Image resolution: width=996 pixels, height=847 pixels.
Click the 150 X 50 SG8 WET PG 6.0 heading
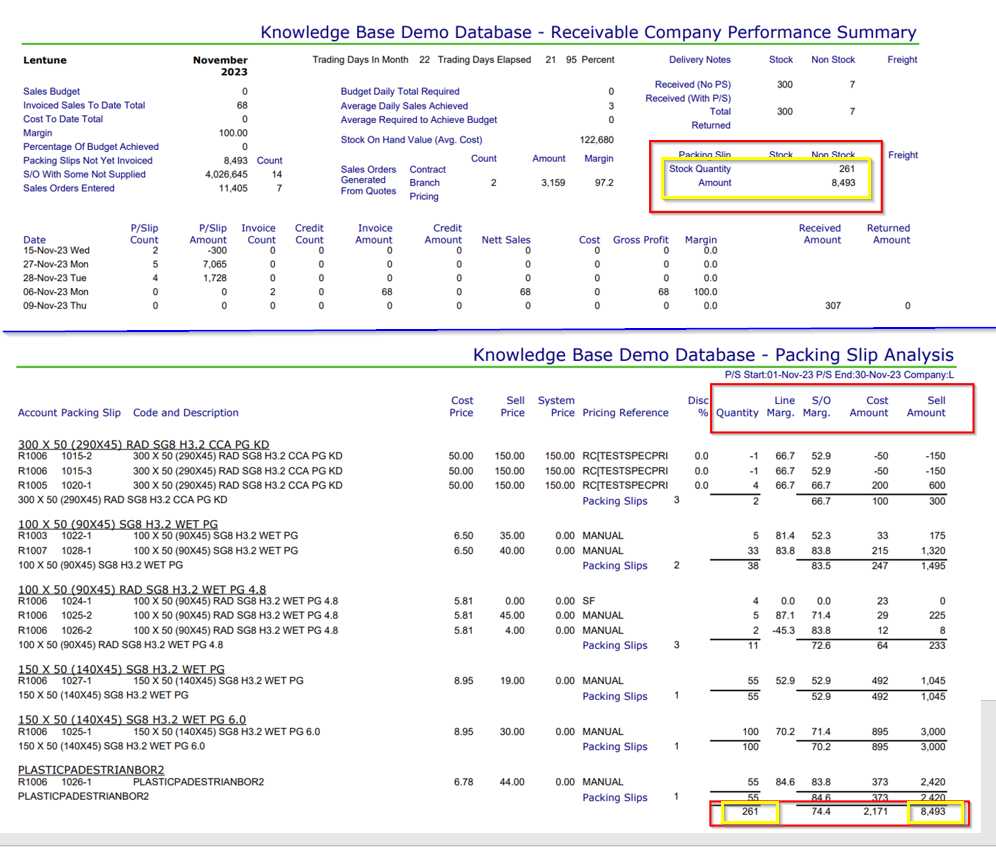131,719
